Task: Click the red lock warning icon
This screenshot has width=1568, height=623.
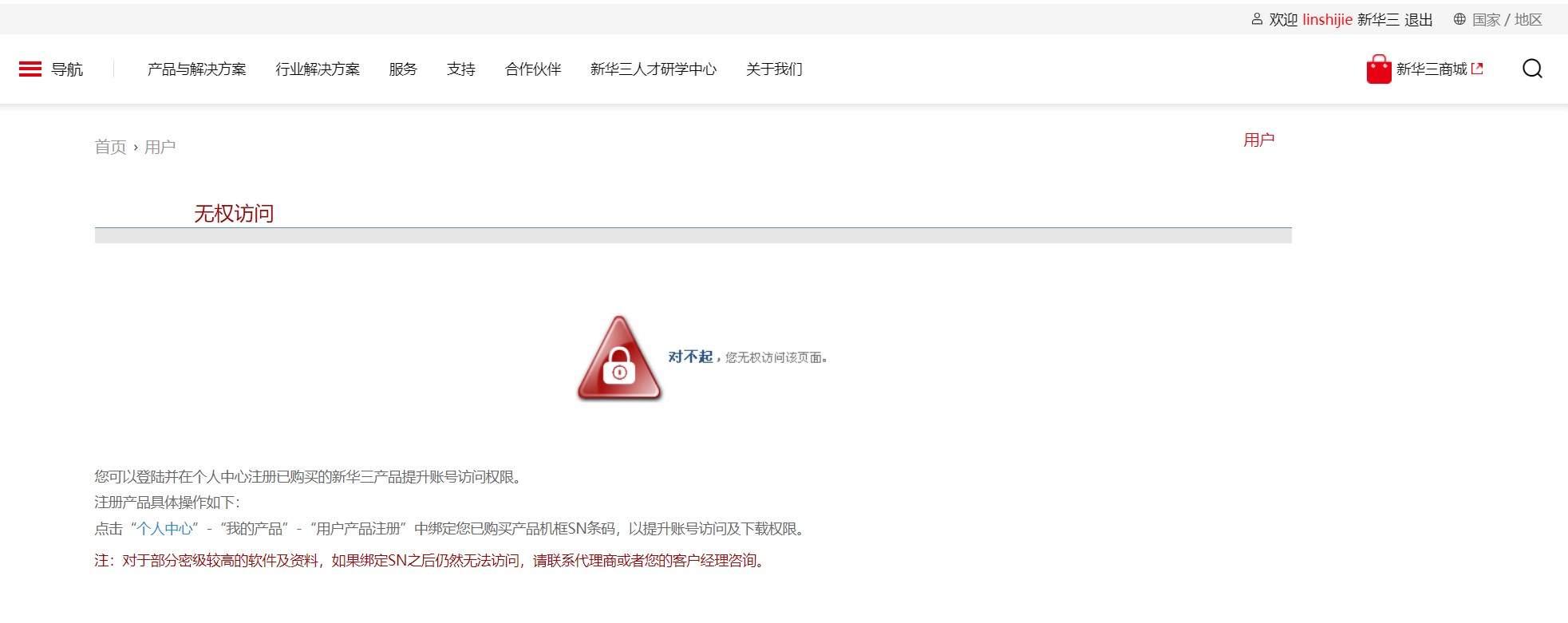Action: 619,357
